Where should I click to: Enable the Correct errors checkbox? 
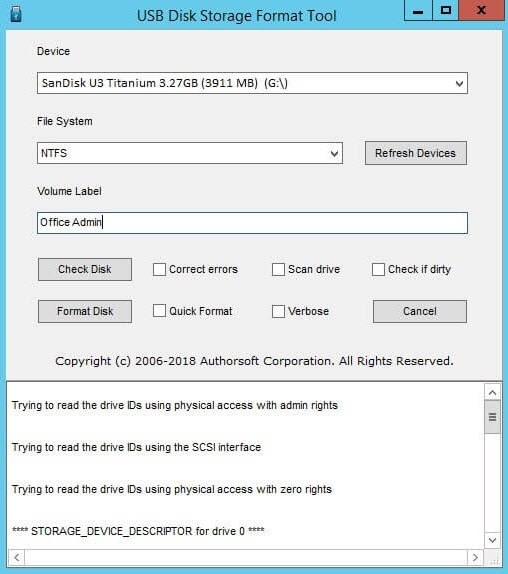coord(159,269)
